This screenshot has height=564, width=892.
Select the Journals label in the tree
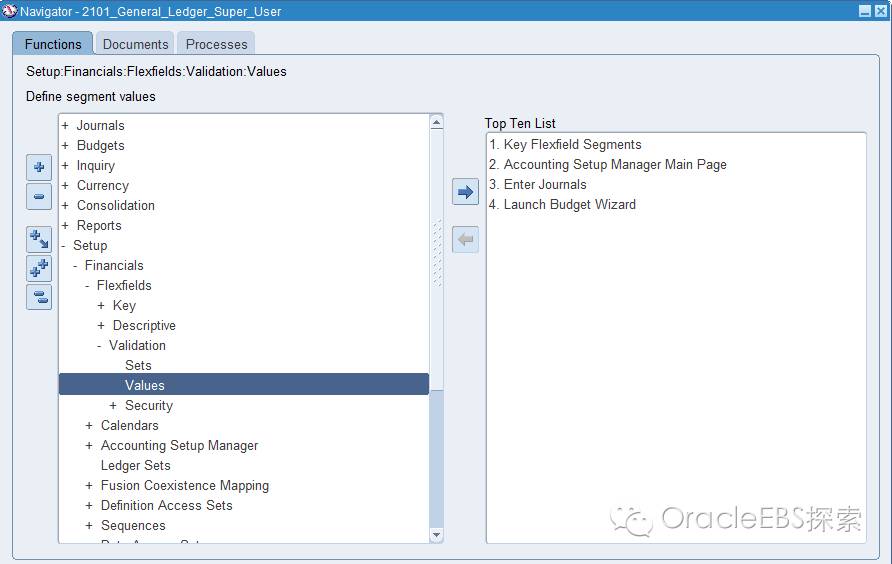[x=100, y=125]
